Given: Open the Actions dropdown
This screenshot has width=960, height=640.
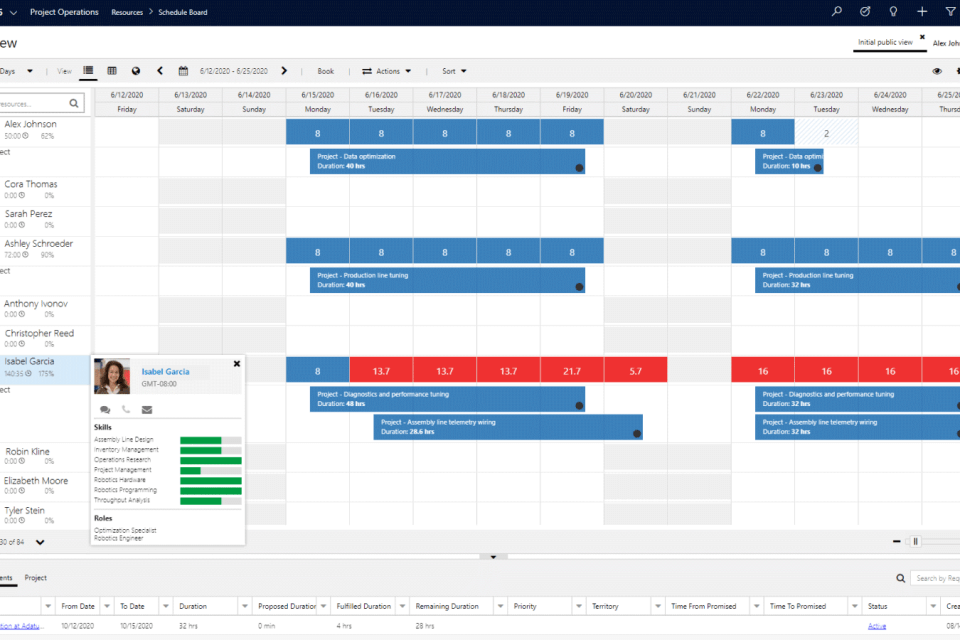Looking at the screenshot, I should [x=386, y=71].
